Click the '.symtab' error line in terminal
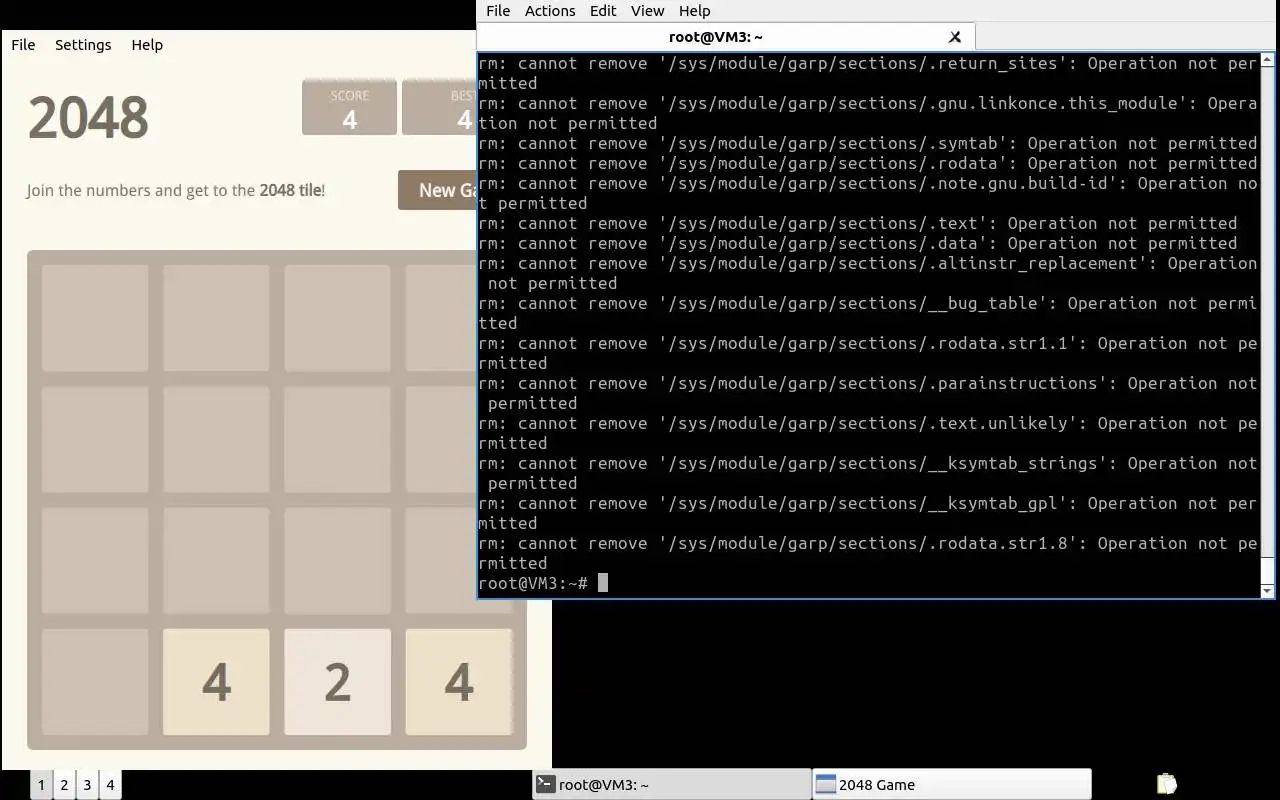Screen dimensions: 1280x800 (x=868, y=143)
